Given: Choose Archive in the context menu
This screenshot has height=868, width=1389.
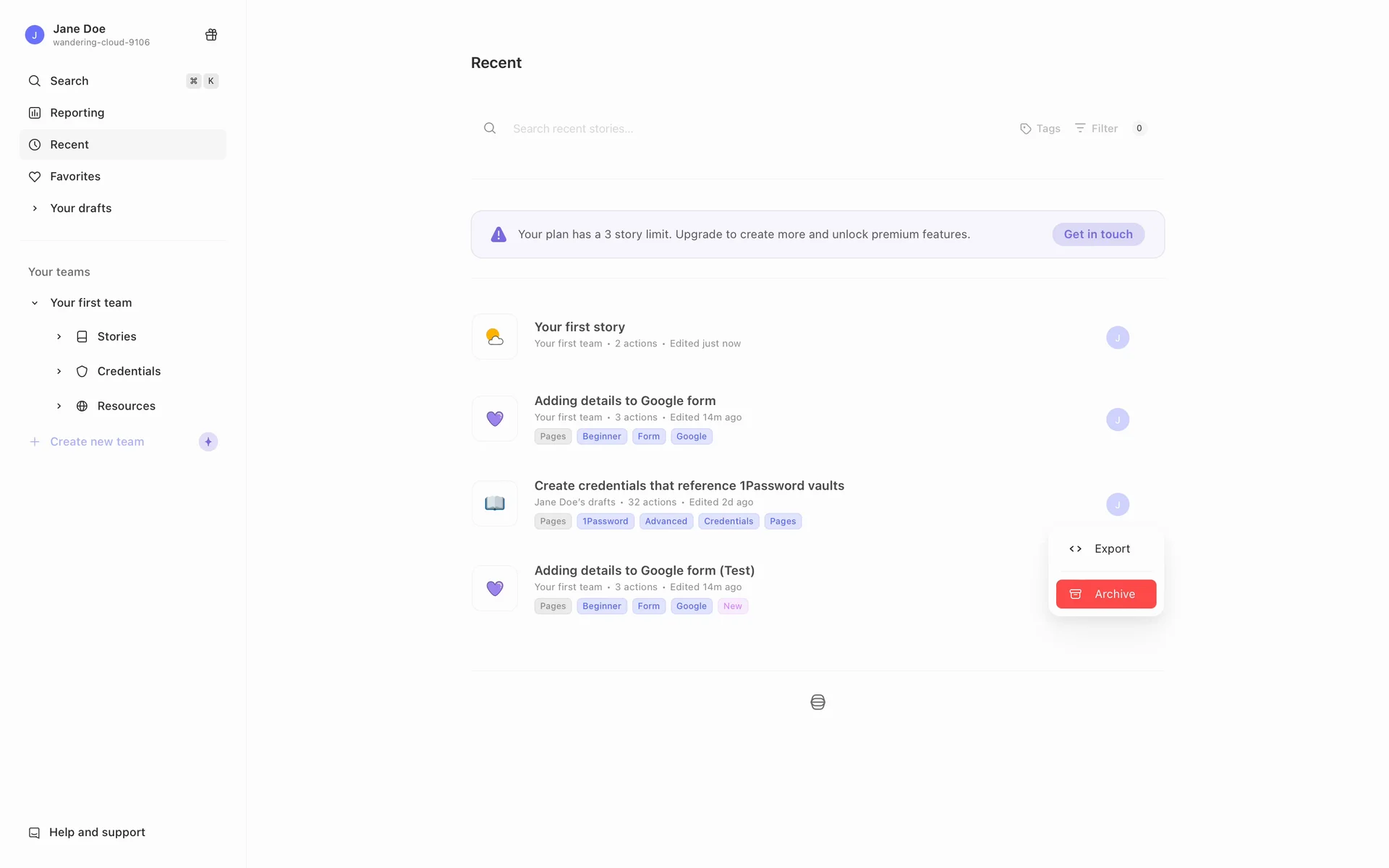Looking at the screenshot, I should point(1105,595).
